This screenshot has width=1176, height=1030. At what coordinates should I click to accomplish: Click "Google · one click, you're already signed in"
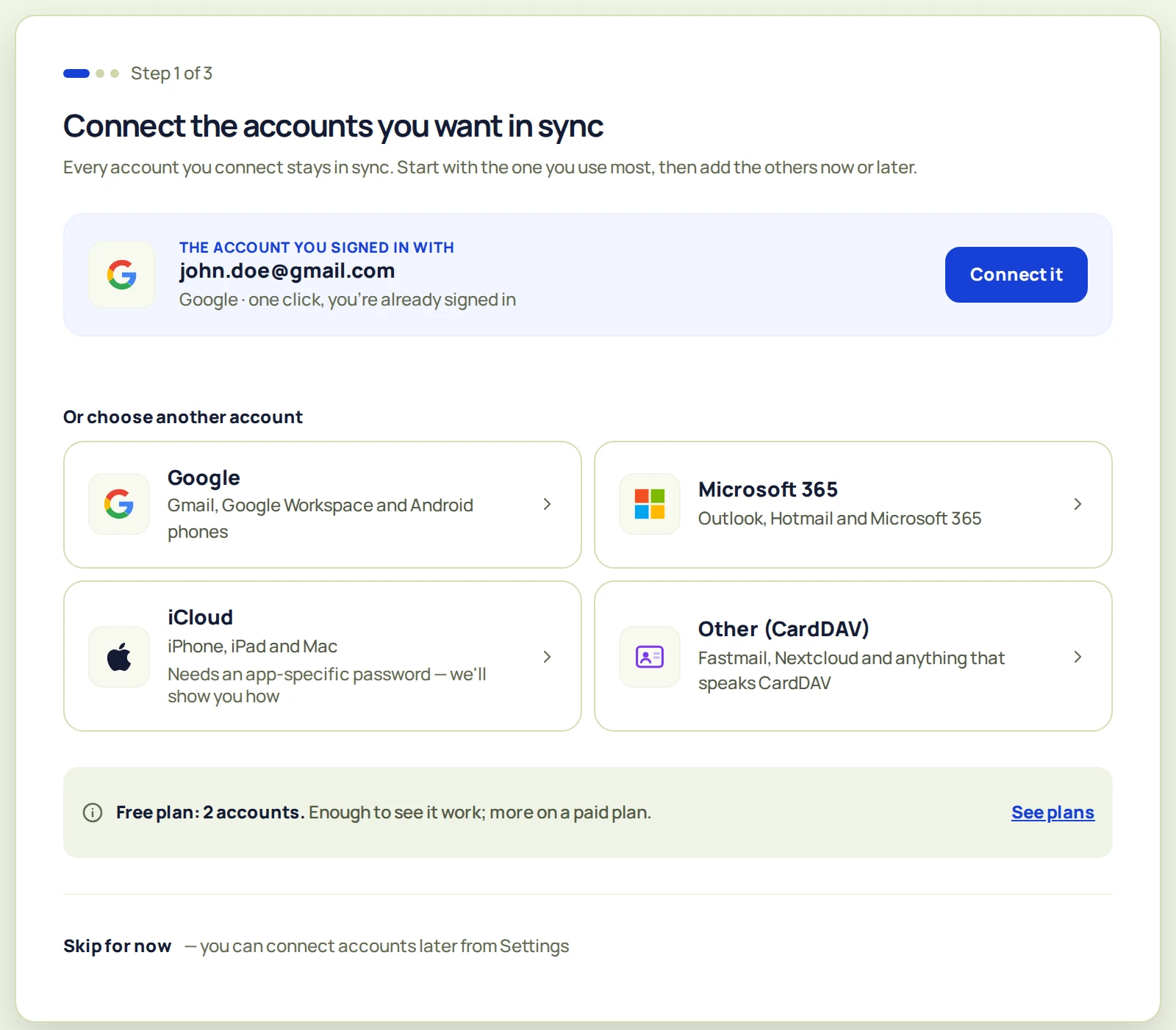348,300
